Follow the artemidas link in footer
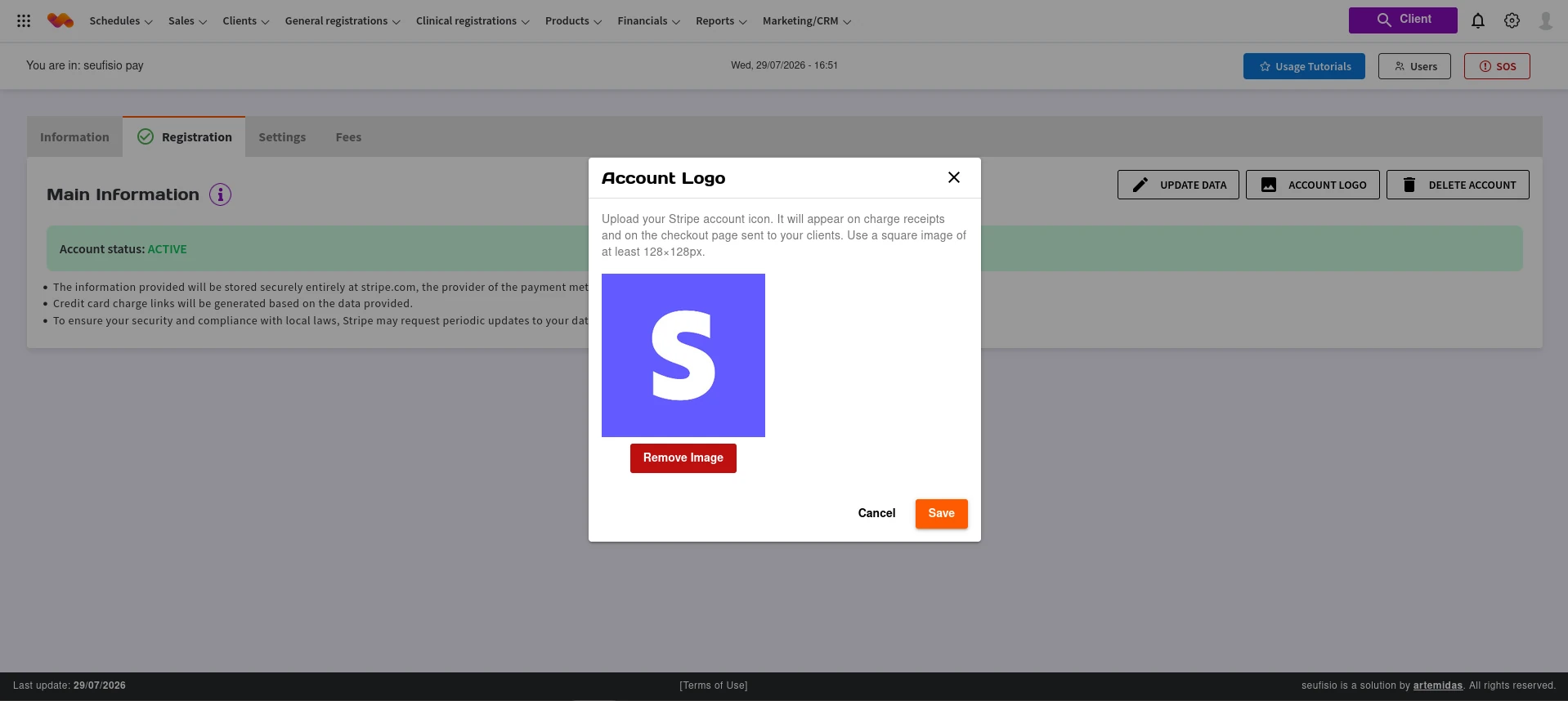1568x701 pixels. point(1438,685)
